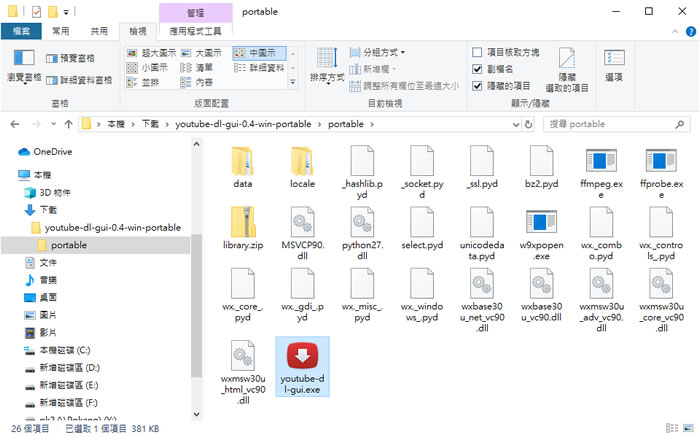Select the select.pyd file
Screen dimensions: 700x438
click(x=422, y=228)
